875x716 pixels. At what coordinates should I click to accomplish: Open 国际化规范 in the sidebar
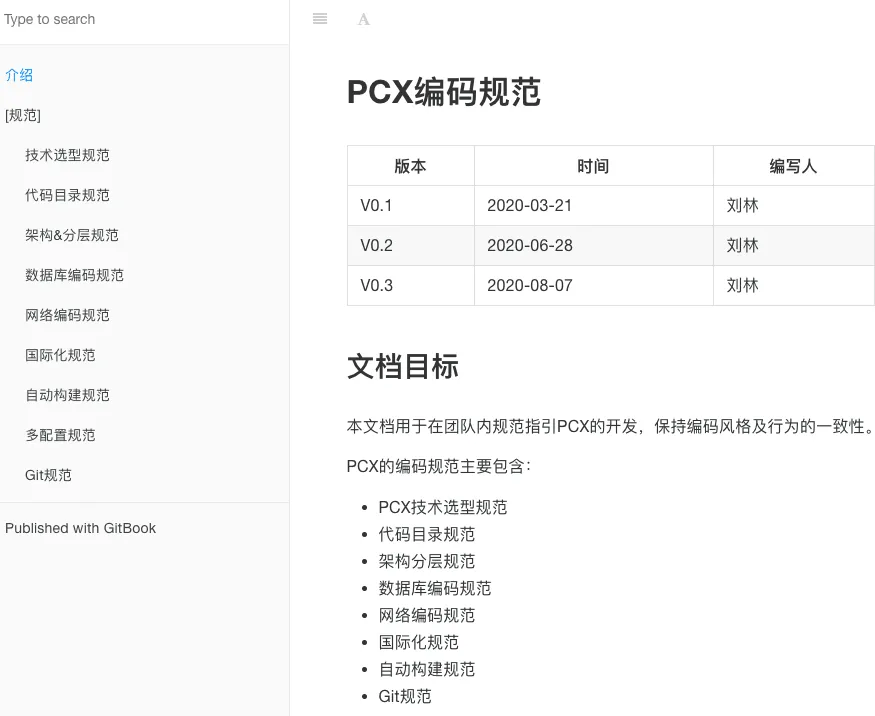tap(60, 355)
